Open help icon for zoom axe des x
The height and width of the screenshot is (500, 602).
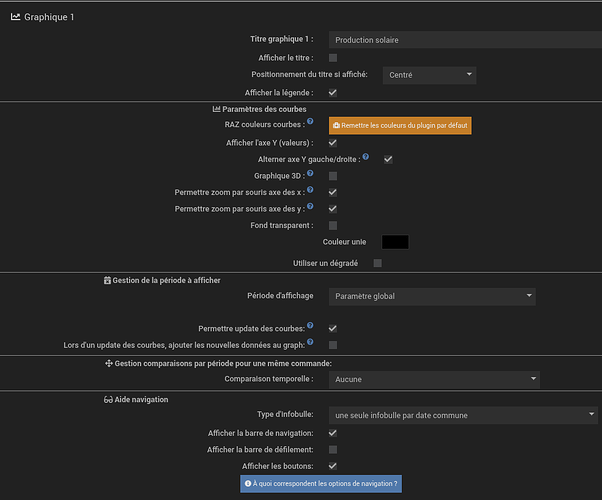(x=310, y=190)
